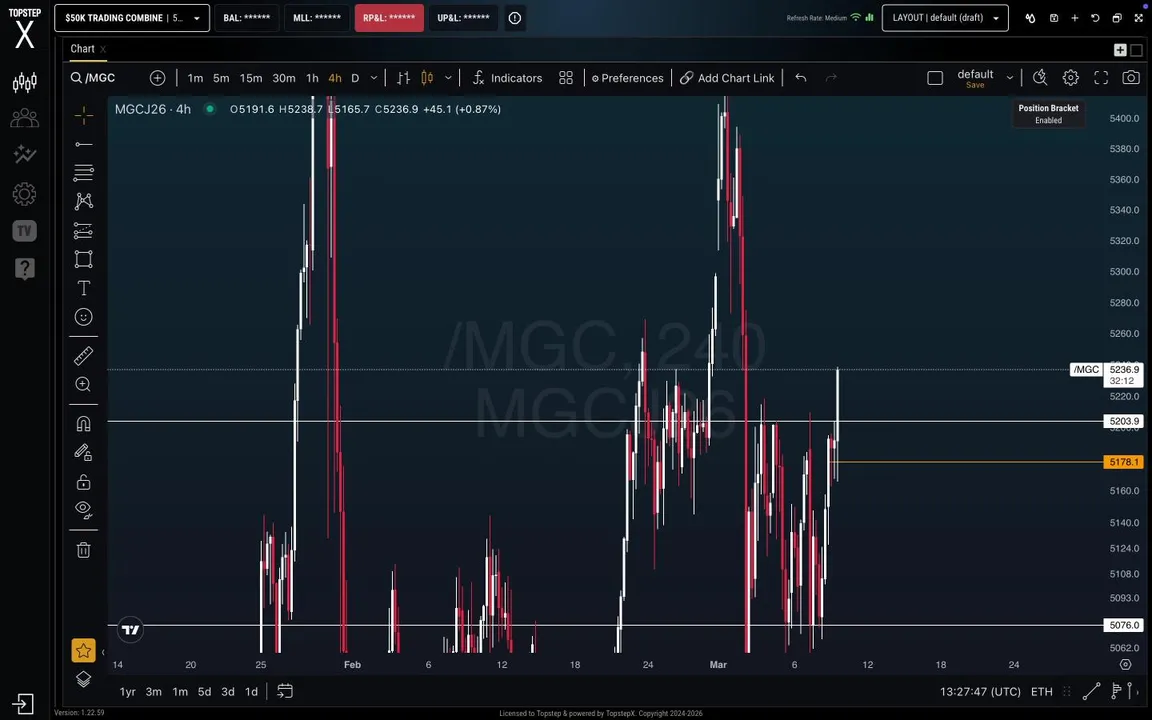The height and width of the screenshot is (720, 1152).
Task: Expand the chart style dropdown chevron
Action: coord(448,78)
